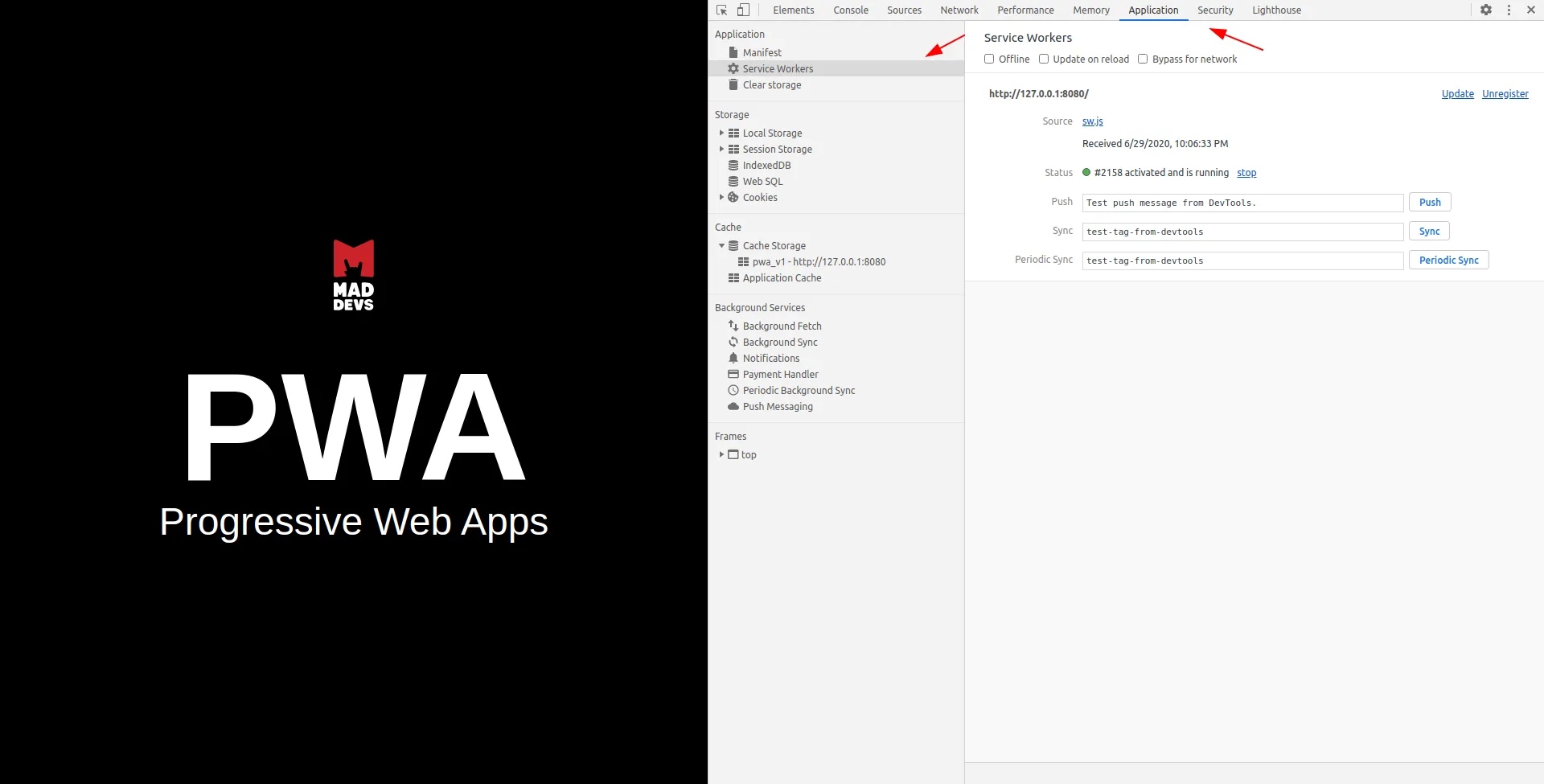Click the Payment Handler card icon

pyautogui.click(x=733, y=374)
